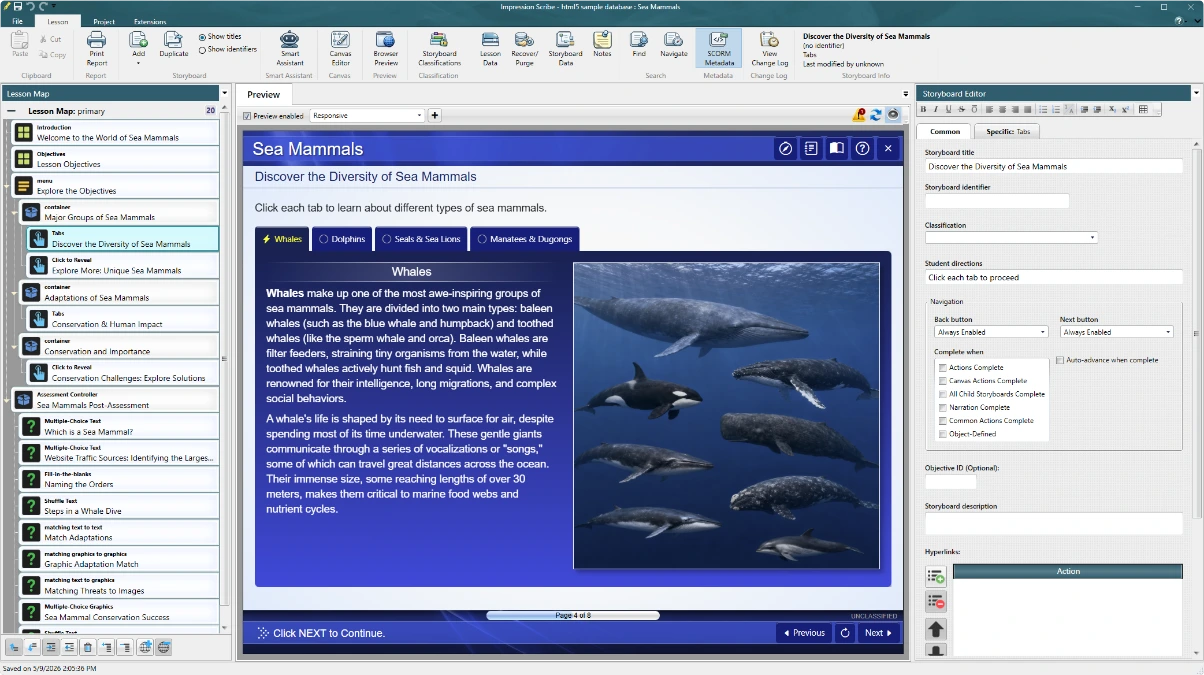
Task: Click the Recover/Purge ribbon icon
Action: click(525, 40)
